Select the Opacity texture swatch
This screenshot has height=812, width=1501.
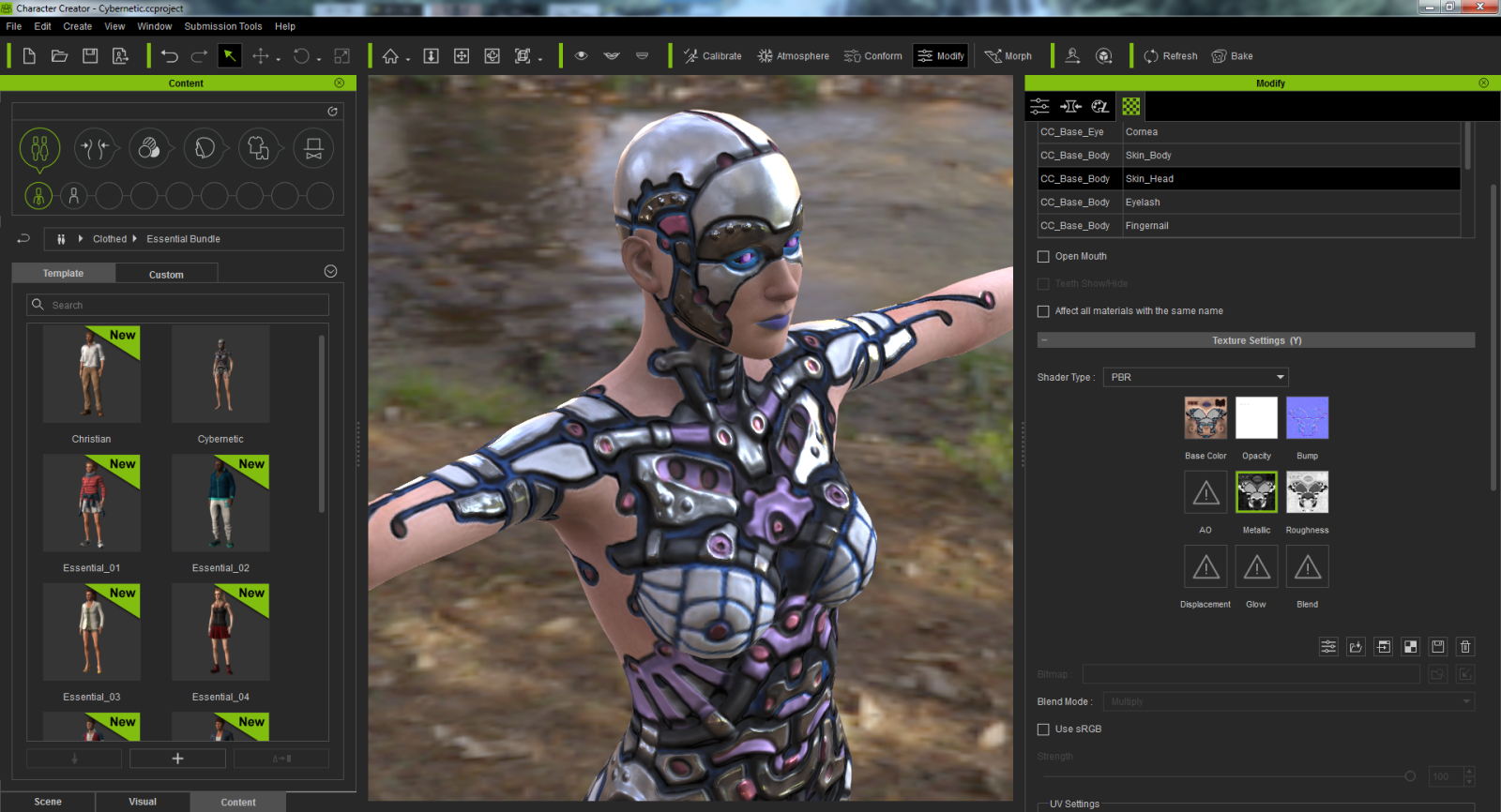1256,418
